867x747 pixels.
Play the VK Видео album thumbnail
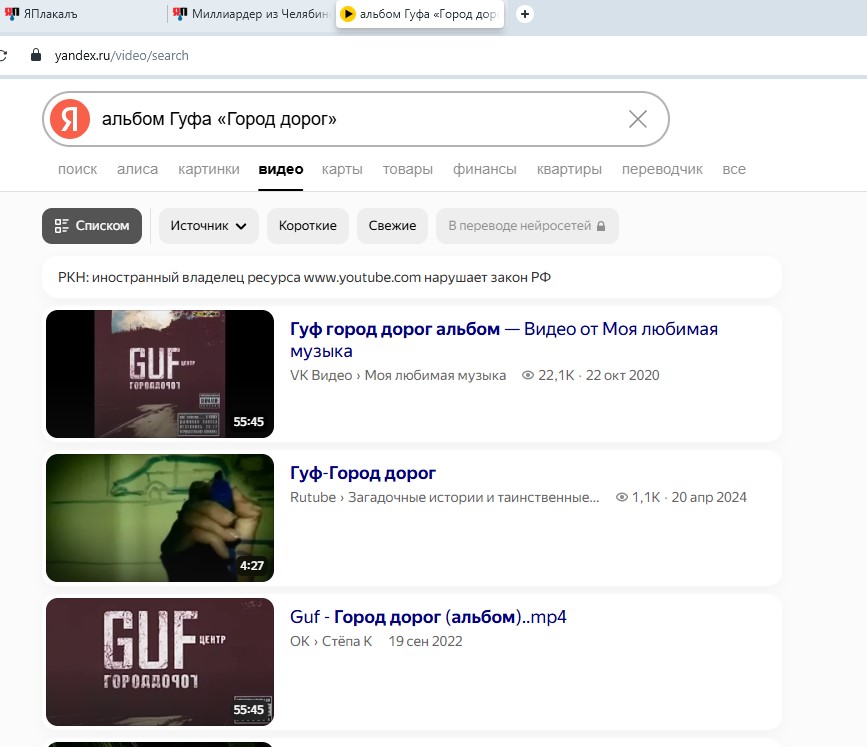160,374
